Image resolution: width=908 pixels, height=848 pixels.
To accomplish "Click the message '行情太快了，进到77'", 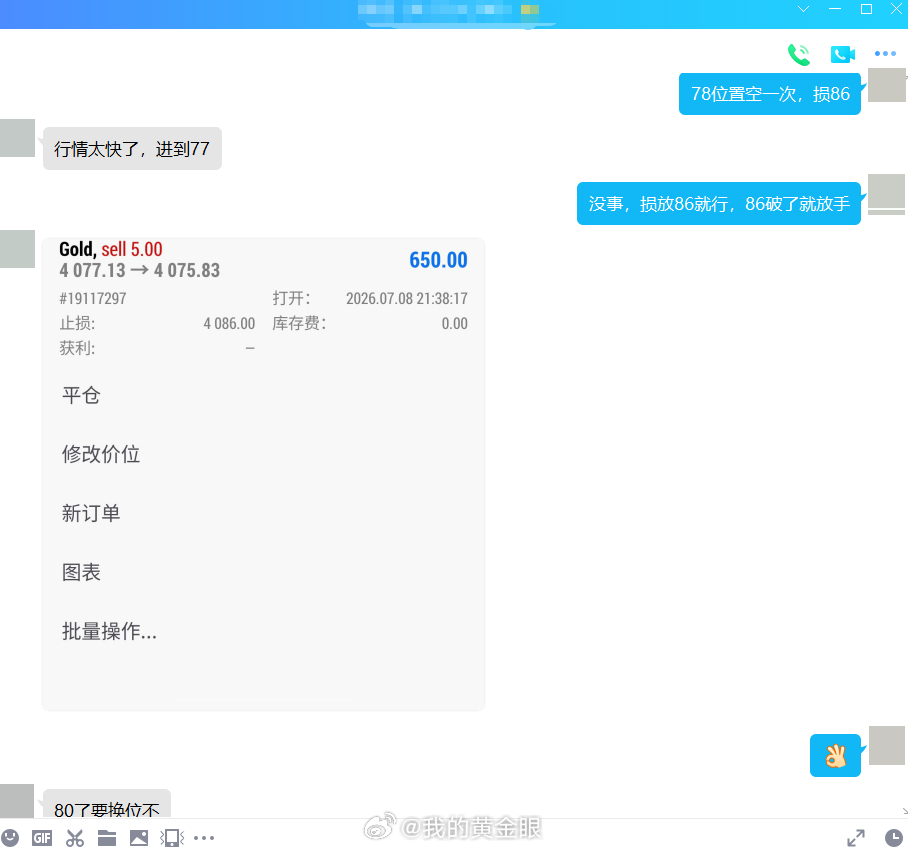I will (132, 149).
